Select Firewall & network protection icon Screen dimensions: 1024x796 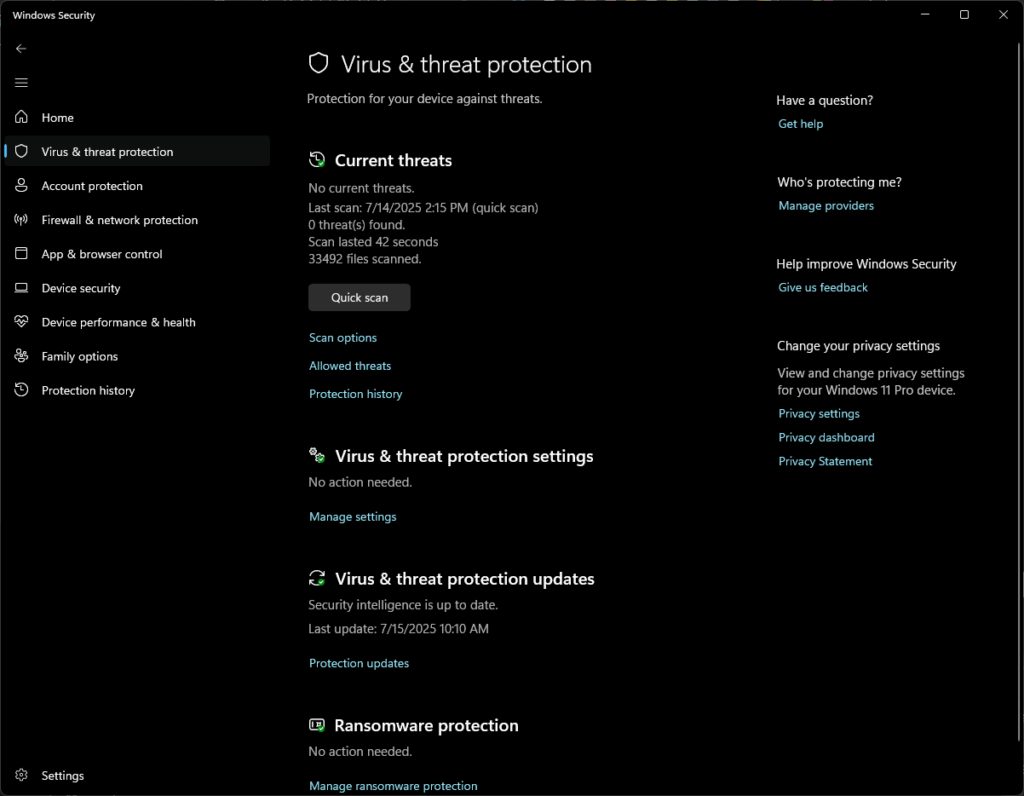[21, 219]
